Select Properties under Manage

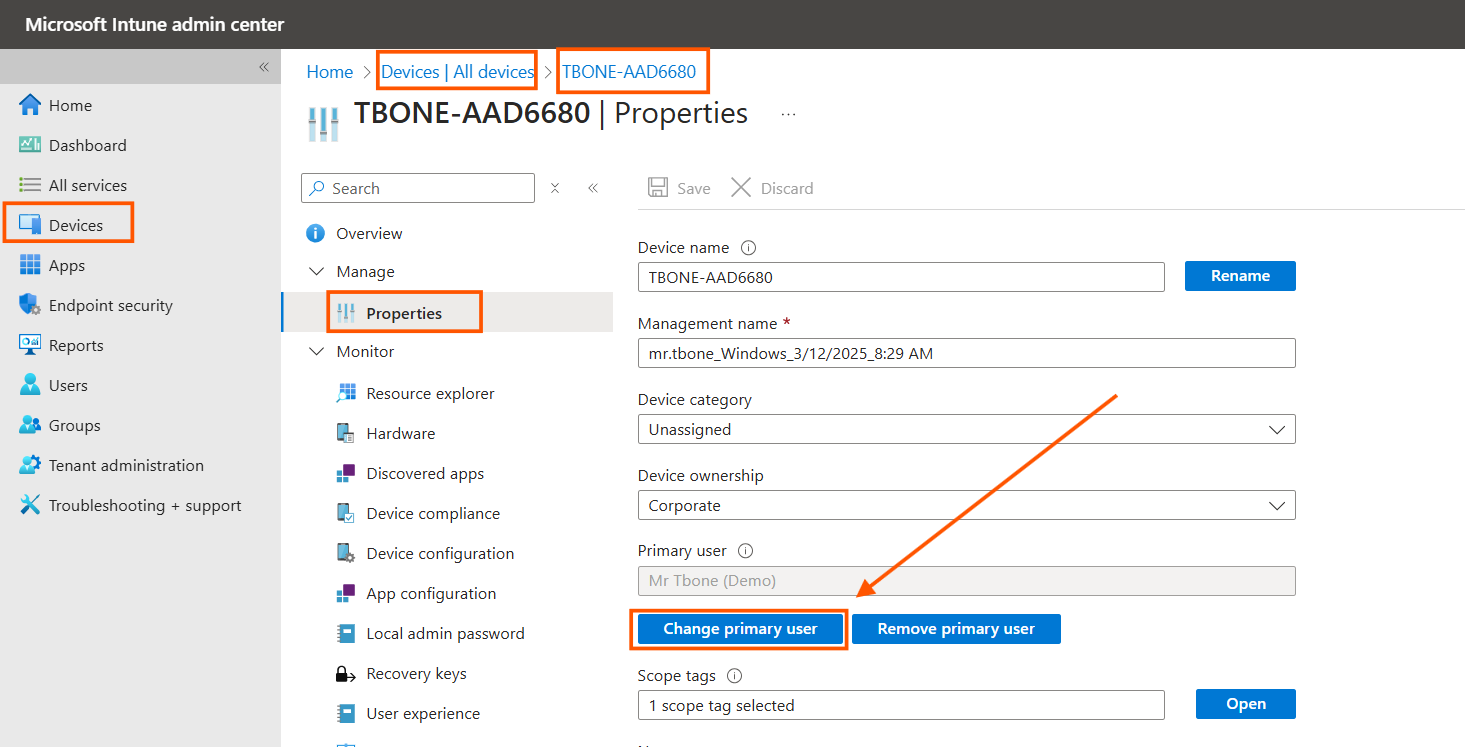point(404,313)
